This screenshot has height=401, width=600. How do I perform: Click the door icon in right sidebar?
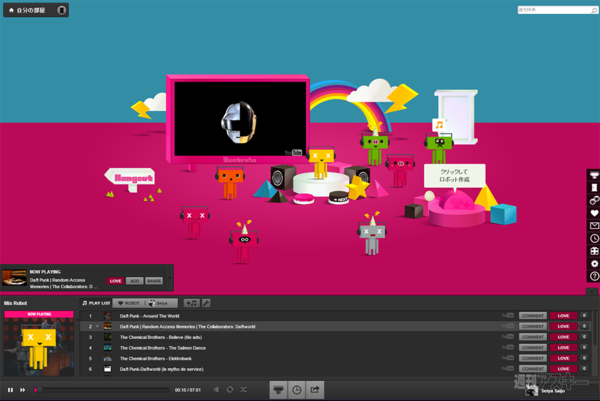tap(594, 187)
